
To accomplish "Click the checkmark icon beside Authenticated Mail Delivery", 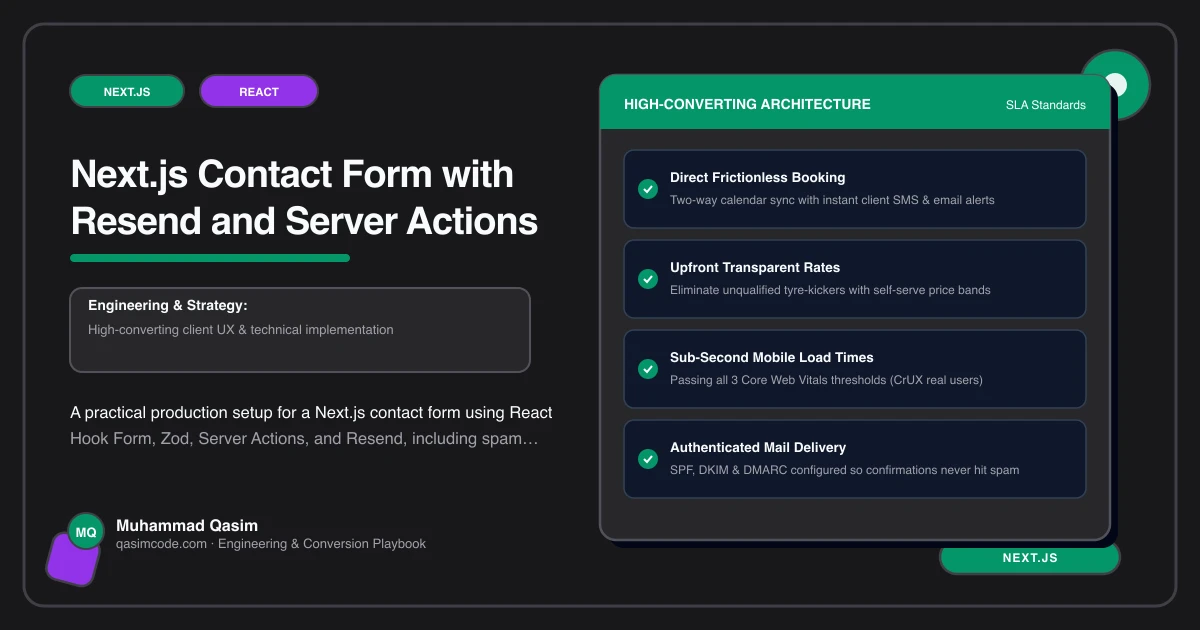I will click(648, 459).
